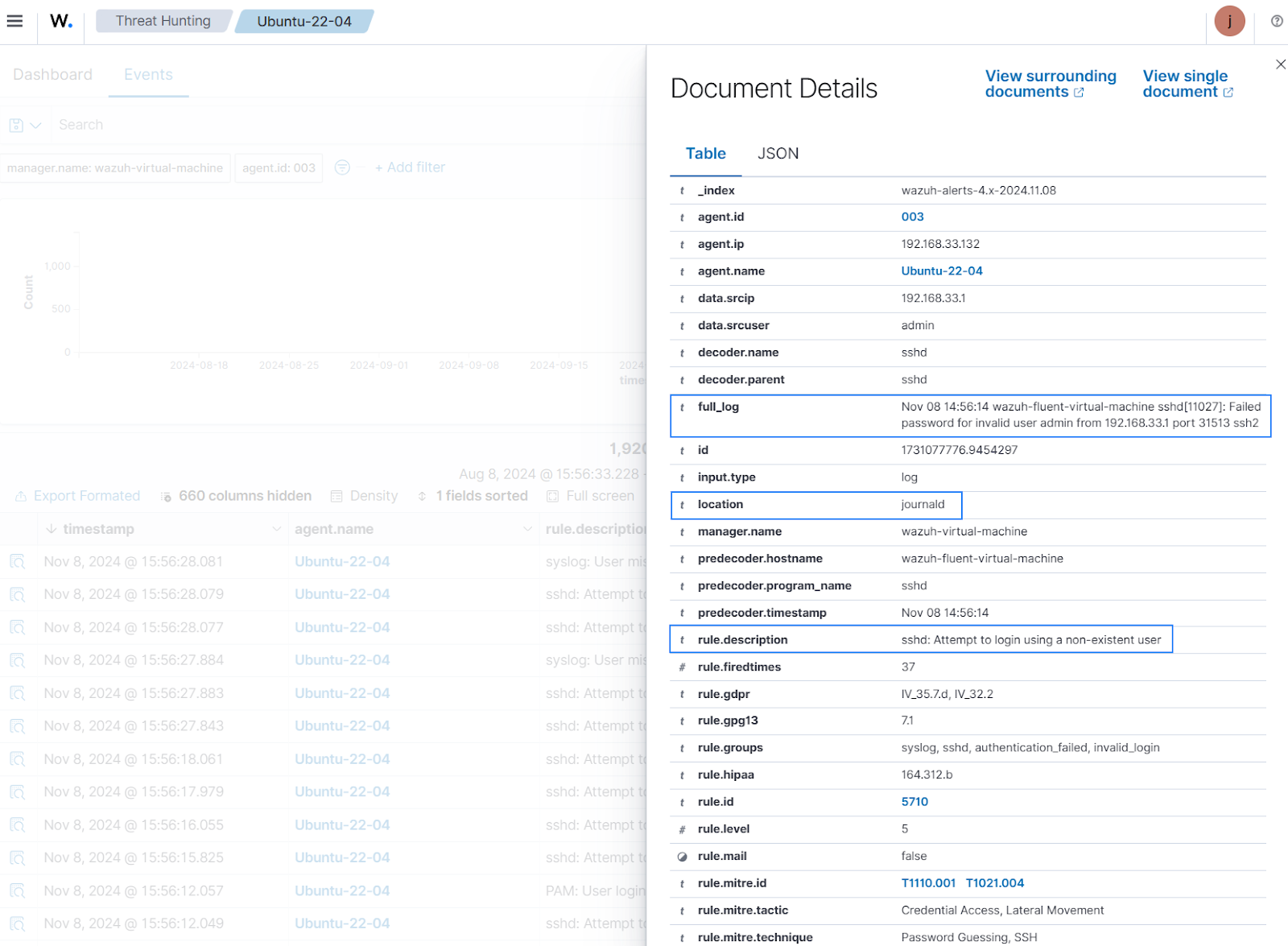Select the JSON tab in Document Details
The width and height of the screenshot is (1288, 946).
pos(778,153)
